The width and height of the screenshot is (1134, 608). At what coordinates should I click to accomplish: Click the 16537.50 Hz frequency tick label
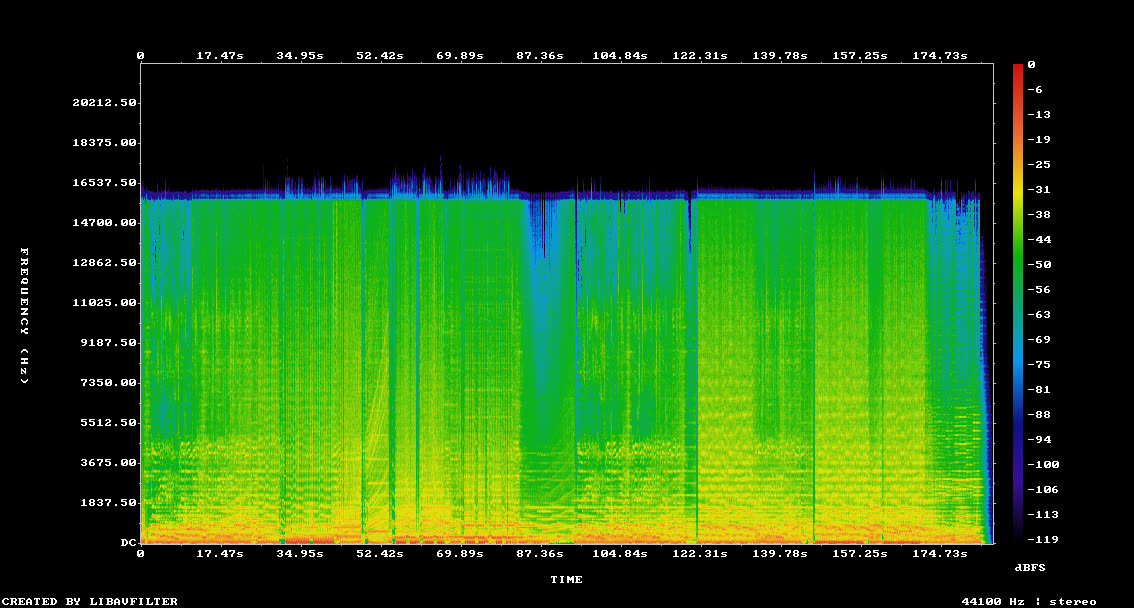pos(104,182)
